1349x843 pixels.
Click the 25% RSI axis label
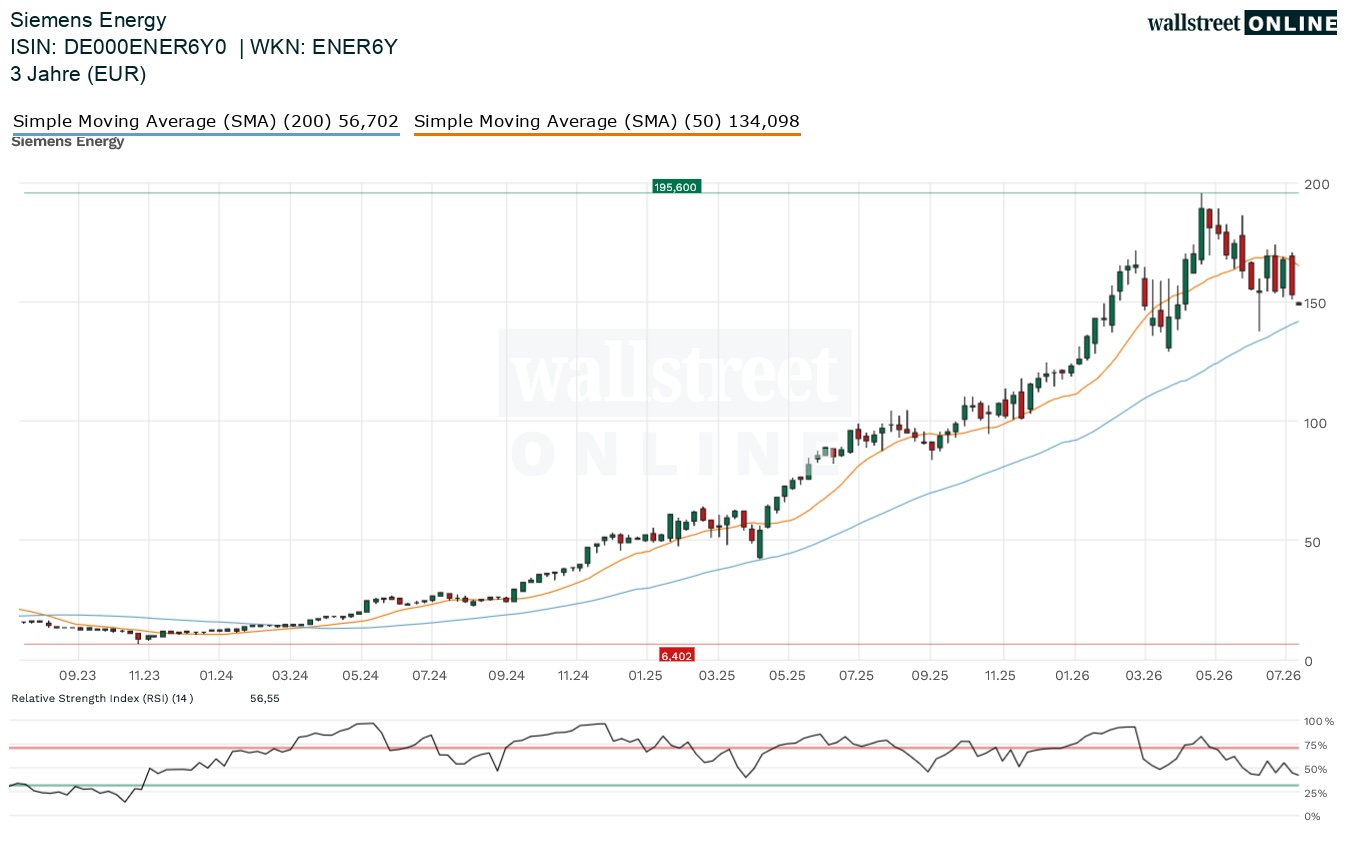coord(1317,793)
